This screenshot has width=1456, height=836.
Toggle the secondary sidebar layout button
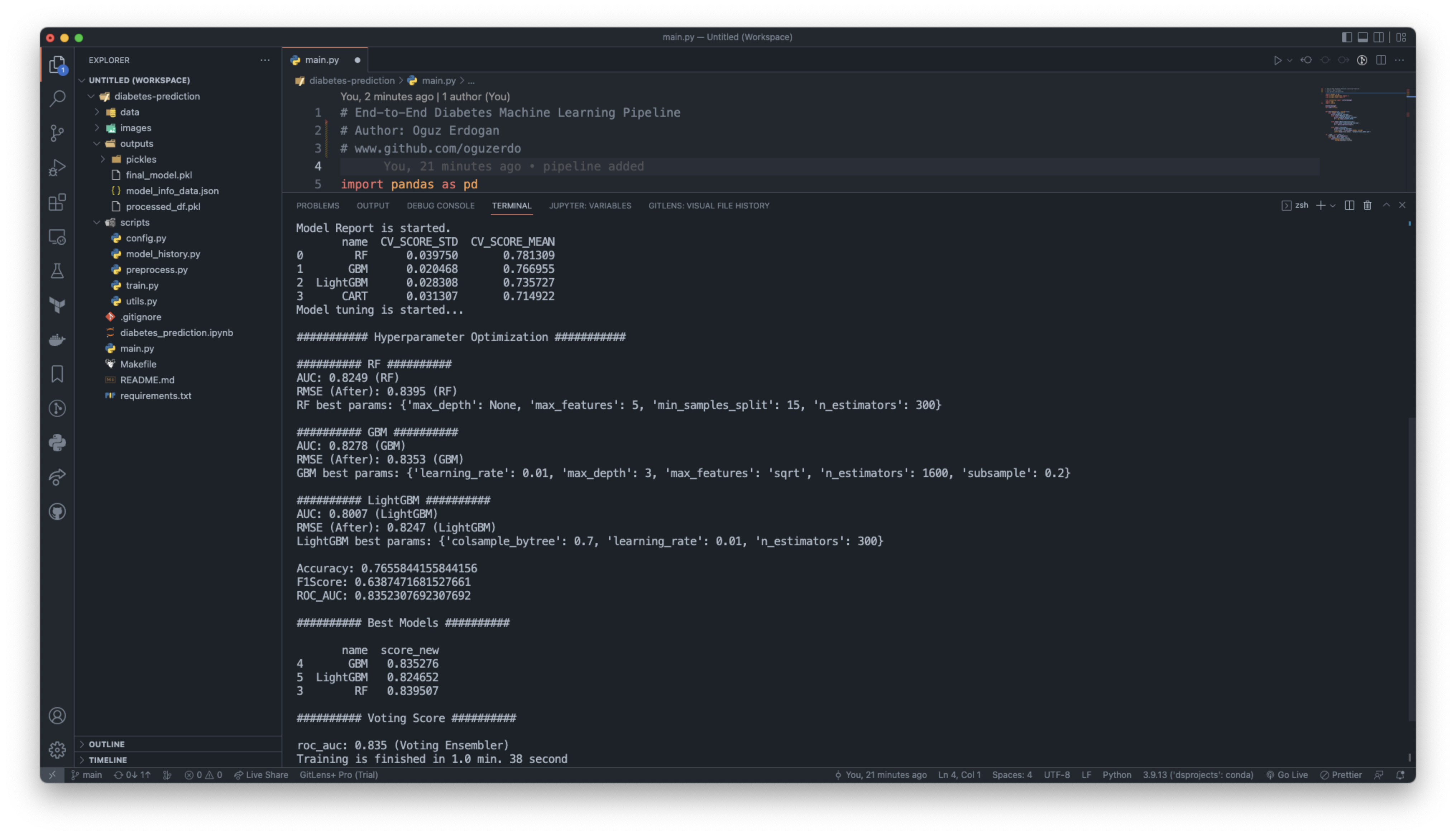[x=1379, y=37]
